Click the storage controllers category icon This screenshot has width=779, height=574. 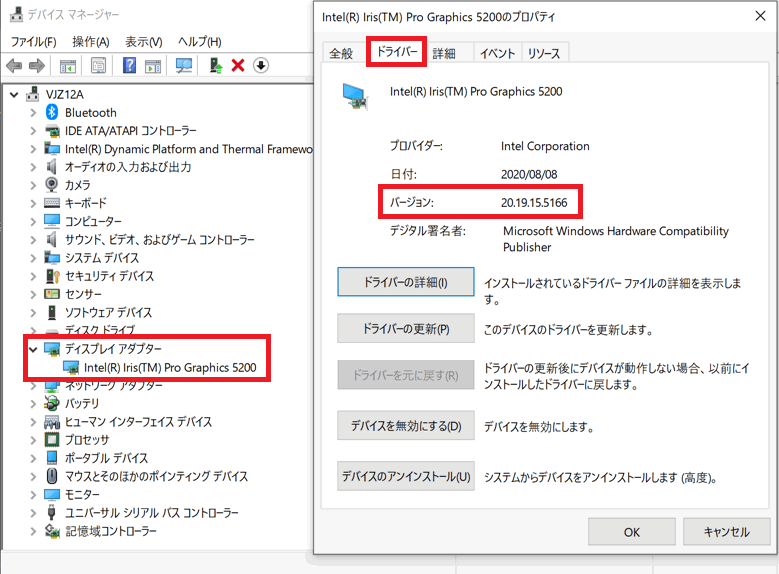coord(52,531)
